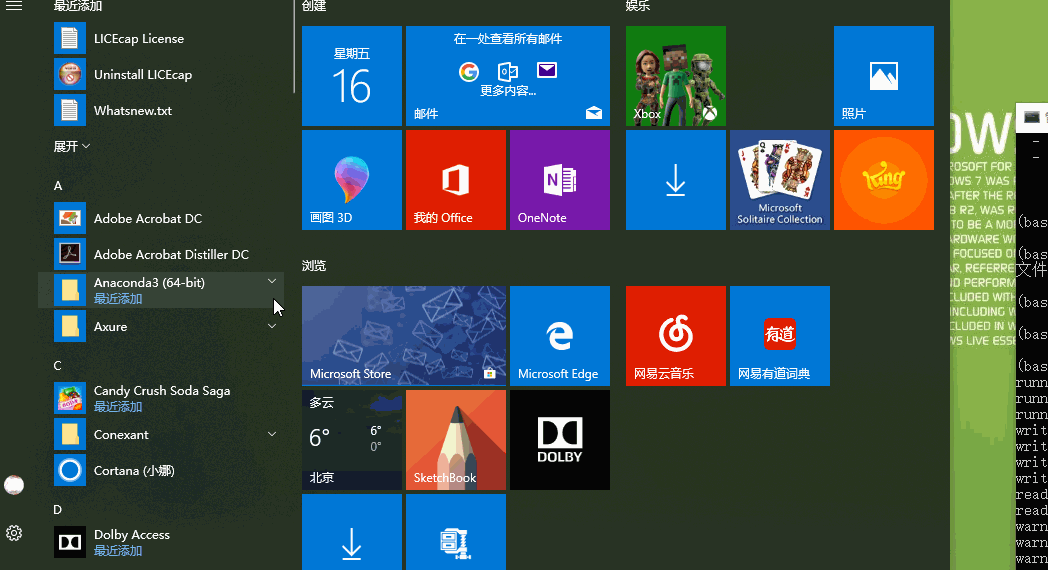Click the app list scrollbar
The image size is (1048, 570).
(293, 47)
